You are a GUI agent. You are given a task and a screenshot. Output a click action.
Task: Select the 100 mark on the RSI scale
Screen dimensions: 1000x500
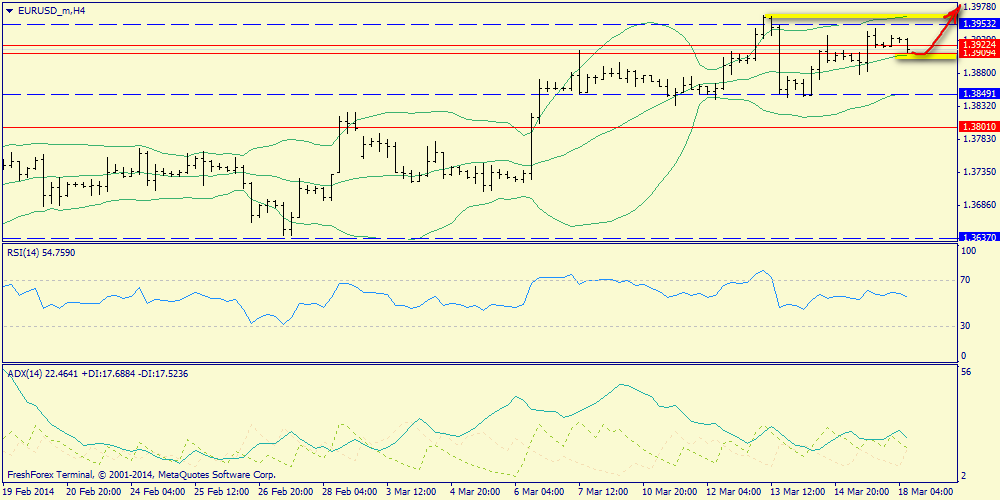click(x=969, y=251)
